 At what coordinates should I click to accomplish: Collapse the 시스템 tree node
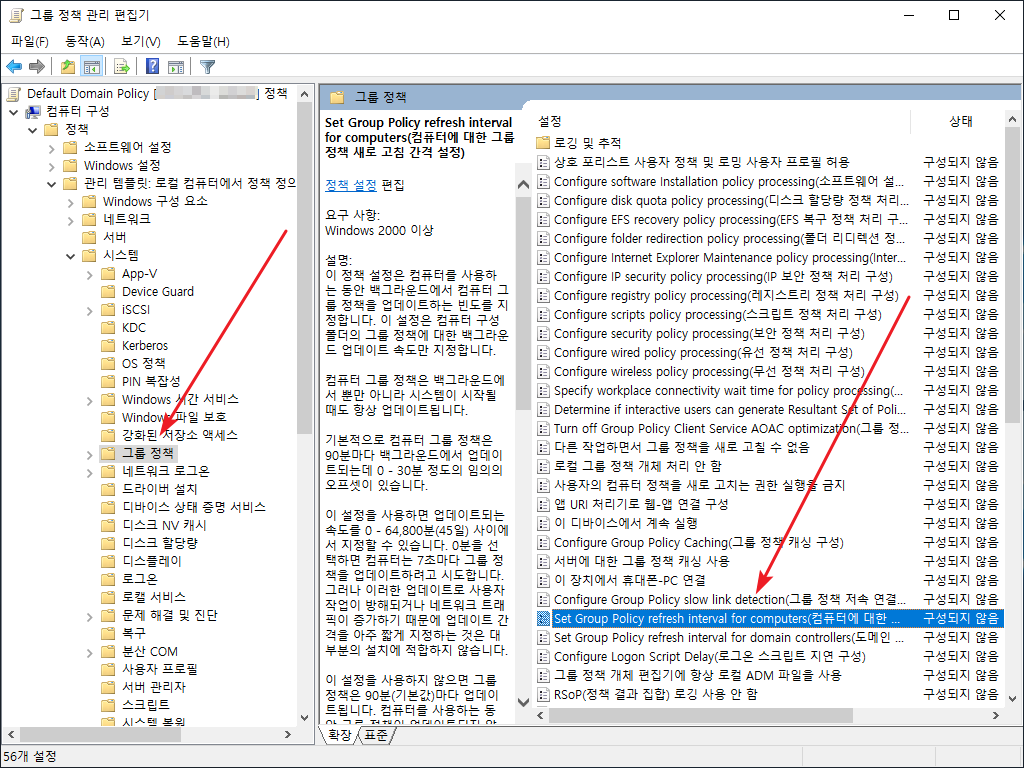click(71, 256)
